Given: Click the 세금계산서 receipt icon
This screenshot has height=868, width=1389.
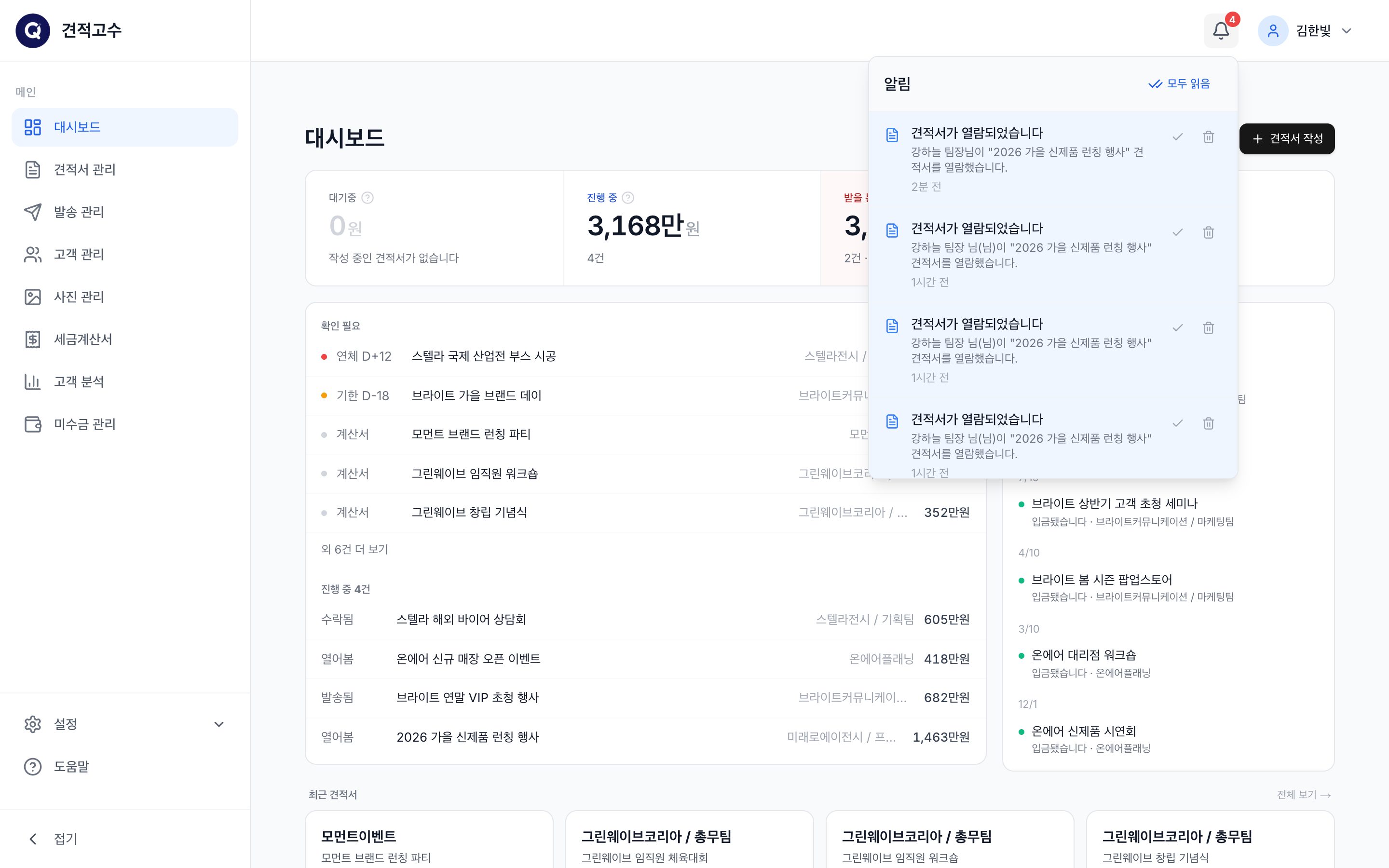Looking at the screenshot, I should 33,339.
